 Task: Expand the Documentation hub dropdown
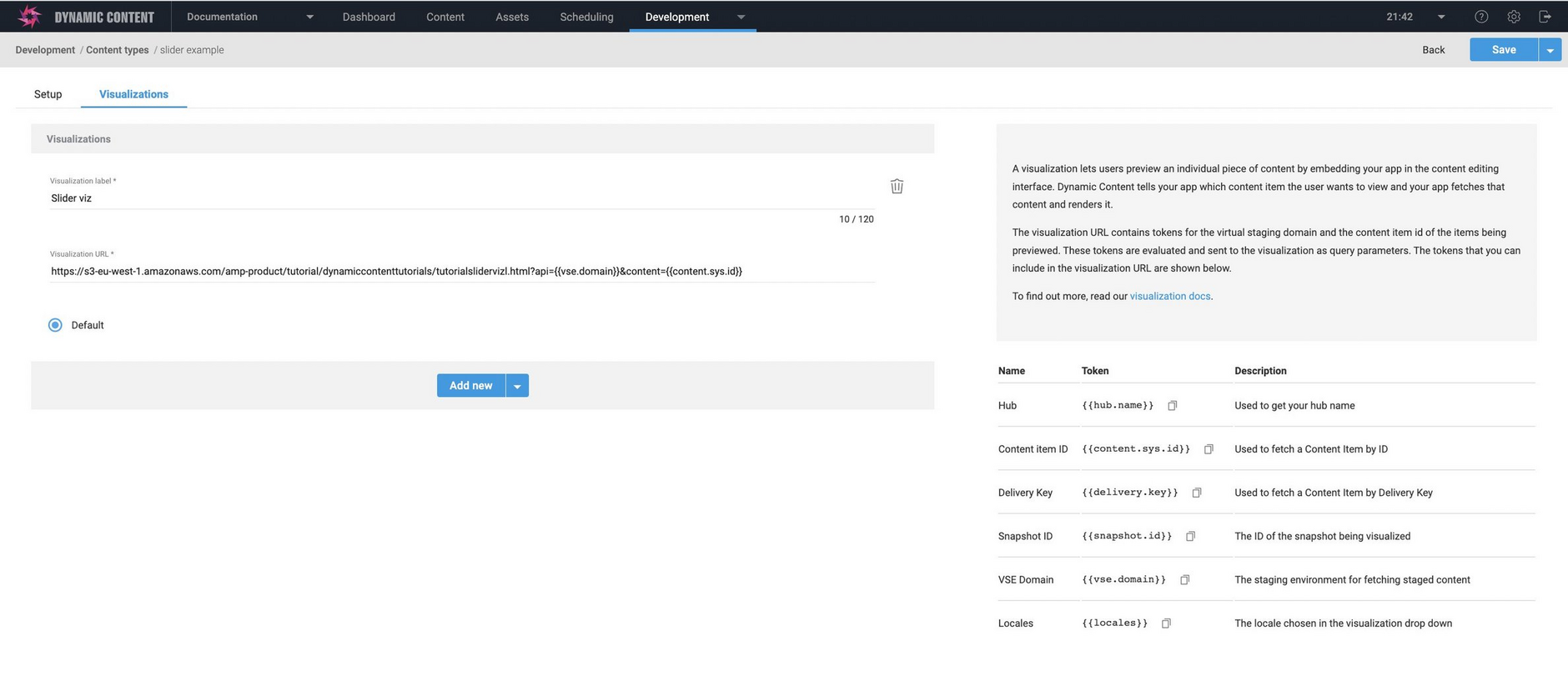pyautogui.click(x=309, y=17)
